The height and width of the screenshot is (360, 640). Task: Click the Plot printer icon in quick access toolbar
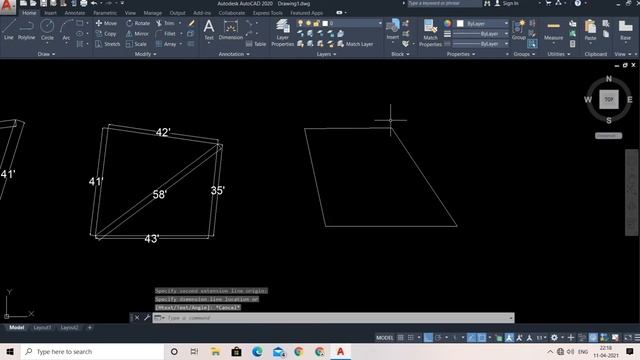click(83, 3)
